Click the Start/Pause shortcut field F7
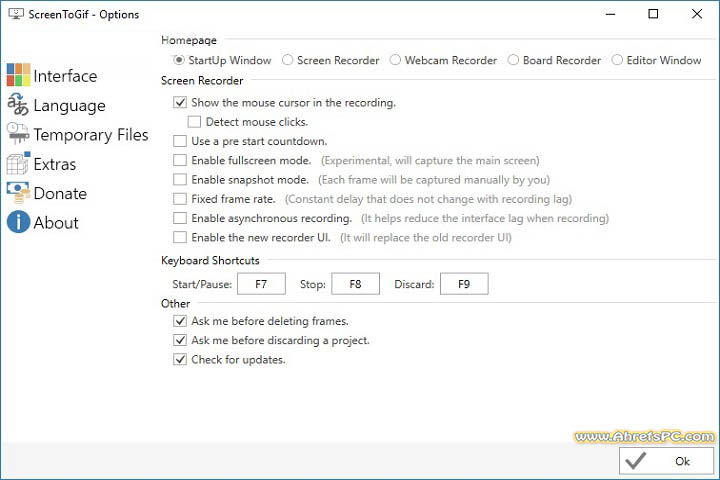Screen dimensions: 720x480 tap(261, 283)
